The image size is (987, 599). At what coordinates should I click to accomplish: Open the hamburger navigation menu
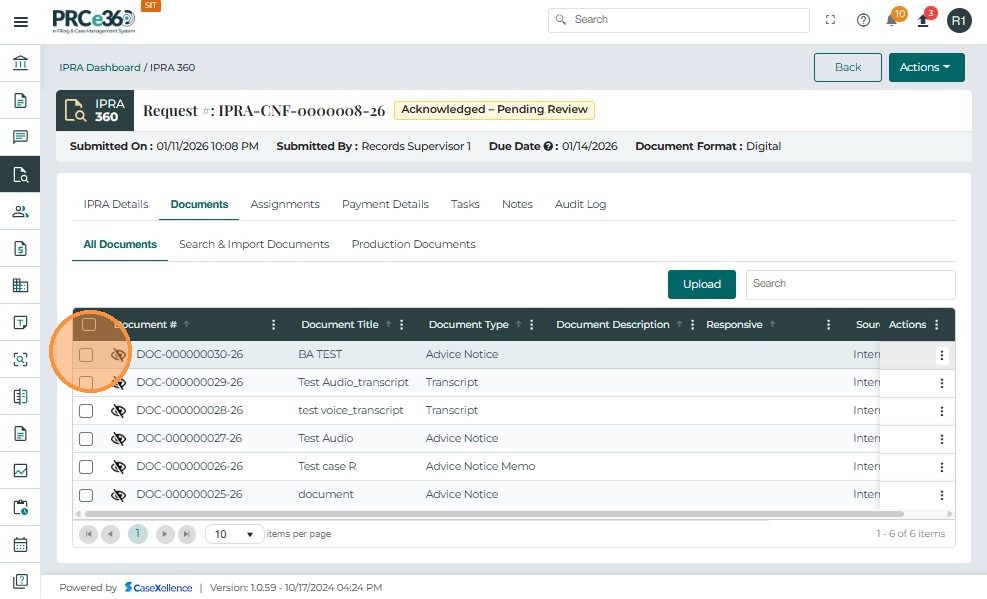pos(20,21)
